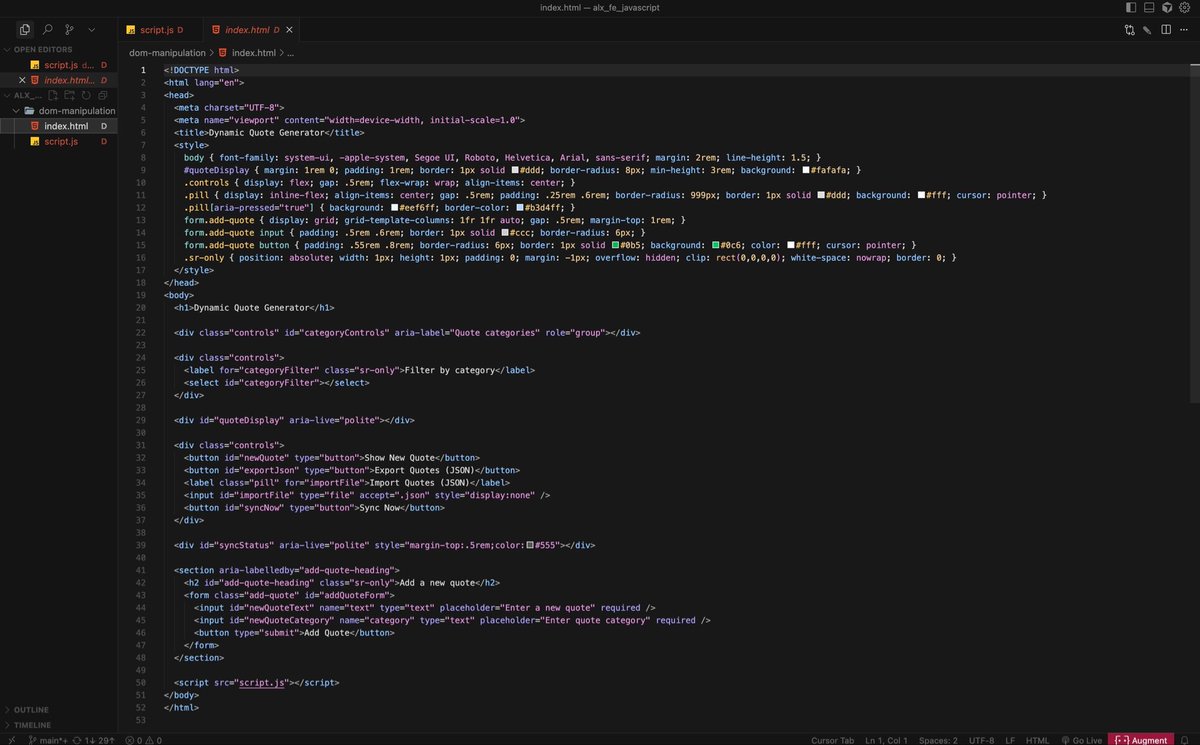Viewport: 1200px width, 745px height.
Task: Change encoding via UTF-8 indicator
Action: [981, 740]
